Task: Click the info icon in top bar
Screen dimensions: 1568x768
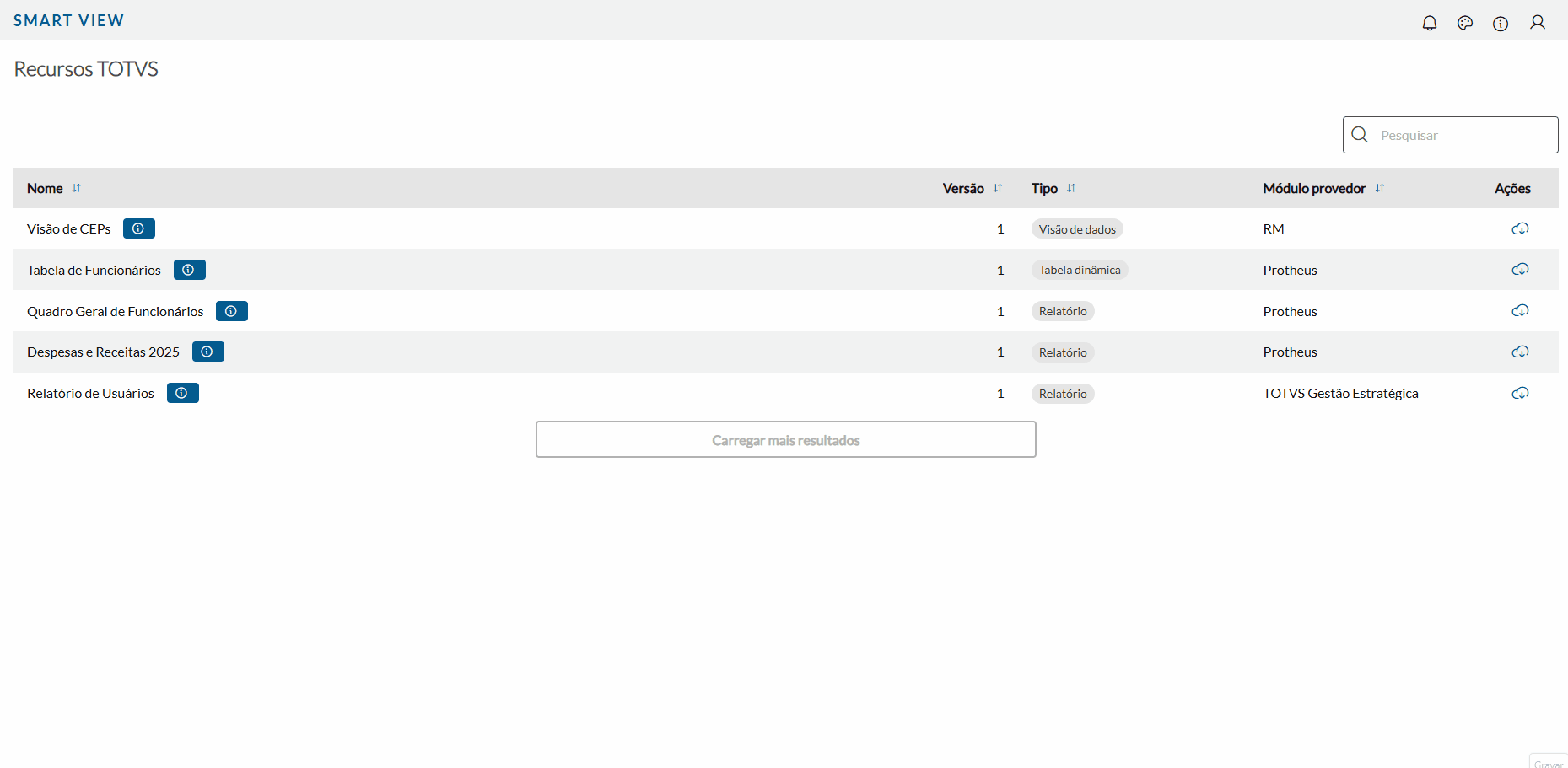Action: click(1501, 23)
